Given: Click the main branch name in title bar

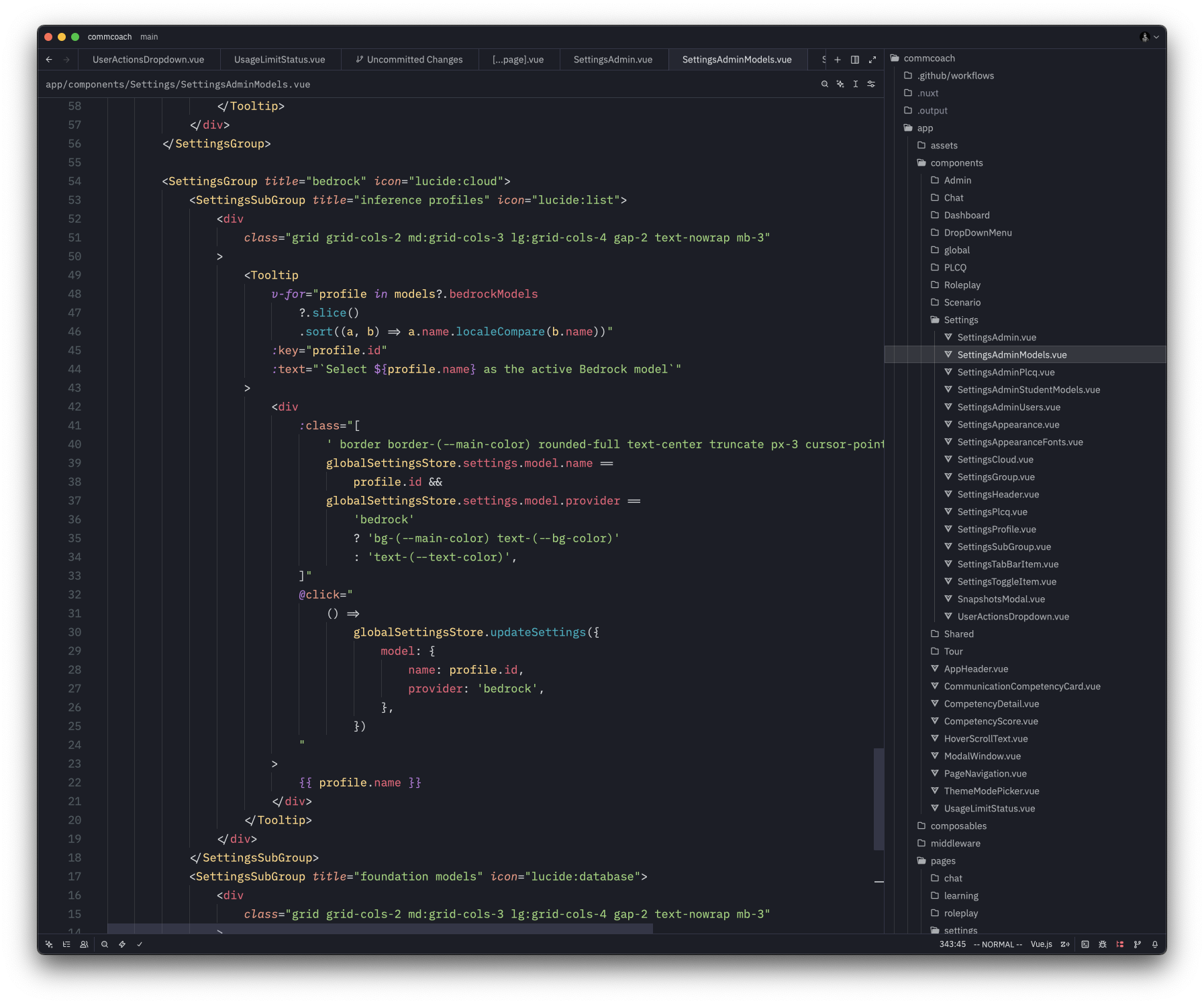Looking at the screenshot, I should (x=149, y=37).
